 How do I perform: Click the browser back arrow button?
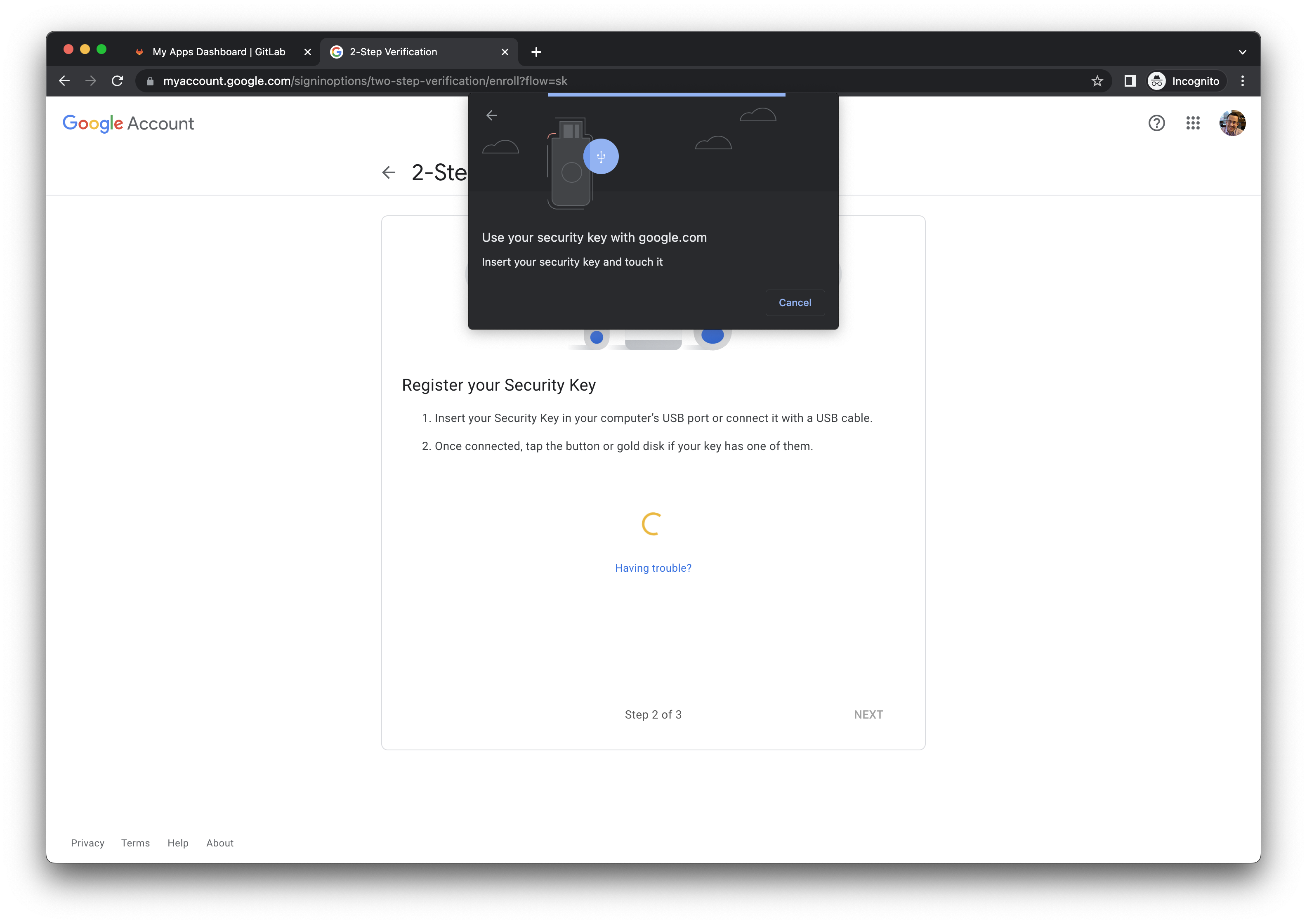[x=64, y=81]
